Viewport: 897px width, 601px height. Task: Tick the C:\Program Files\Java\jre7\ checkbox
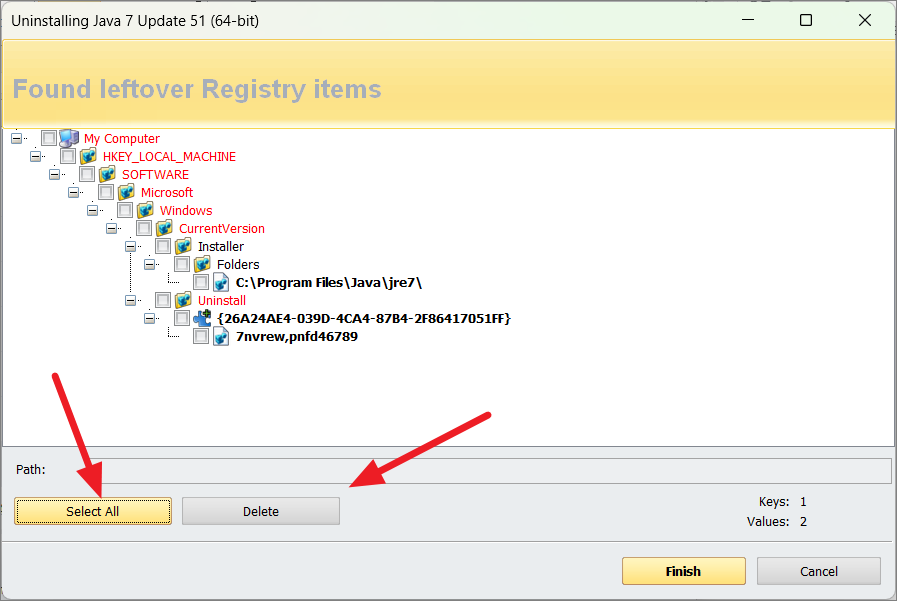point(201,282)
